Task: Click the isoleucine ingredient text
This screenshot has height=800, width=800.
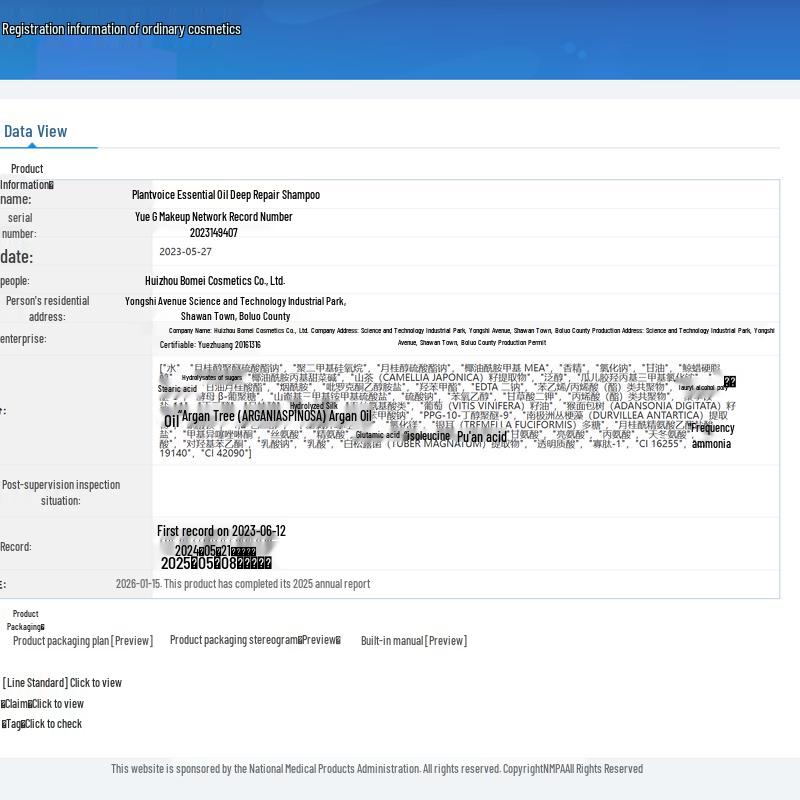Action: pos(427,436)
